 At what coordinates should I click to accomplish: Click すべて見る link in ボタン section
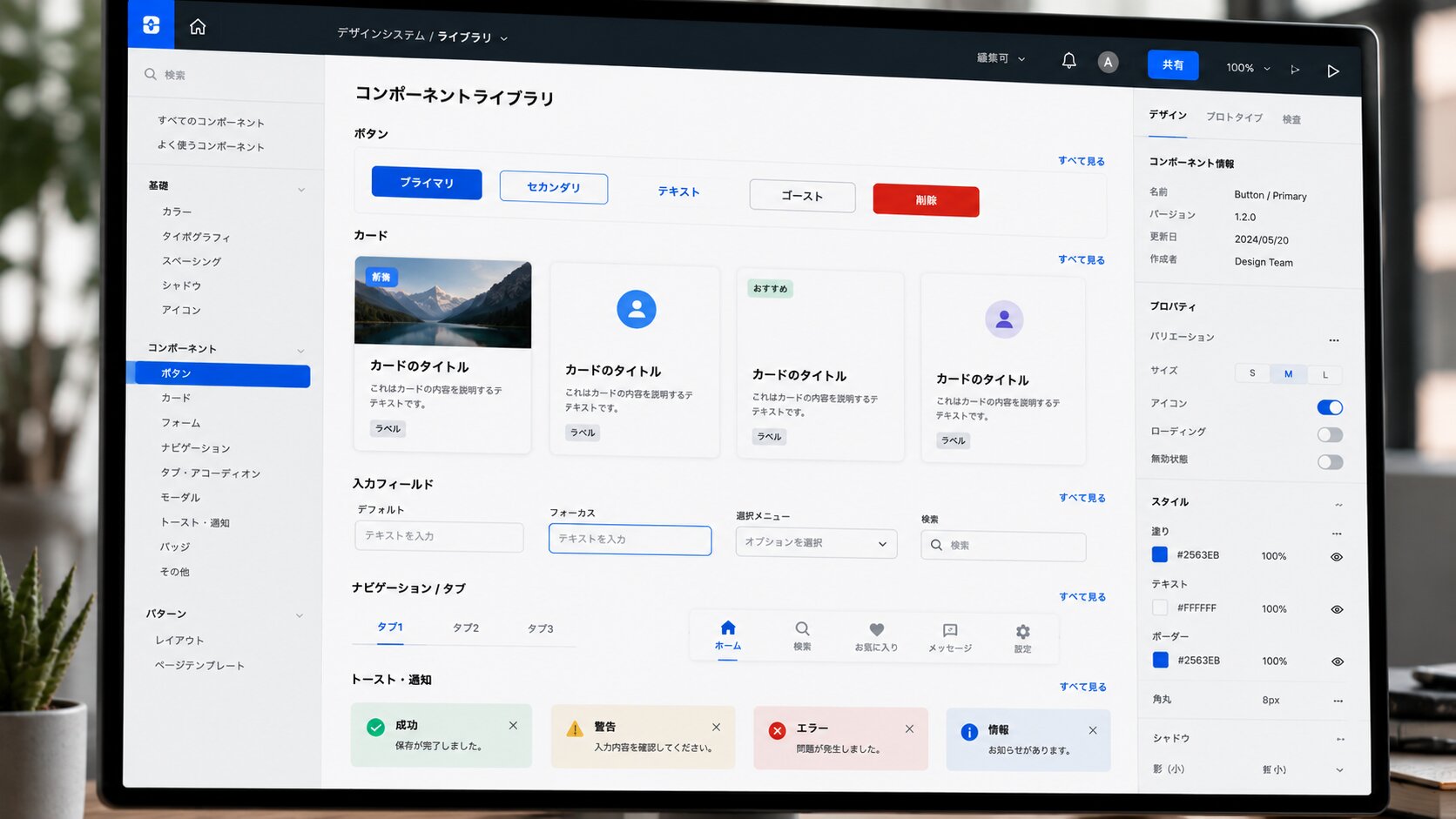tap(1082, 161)
